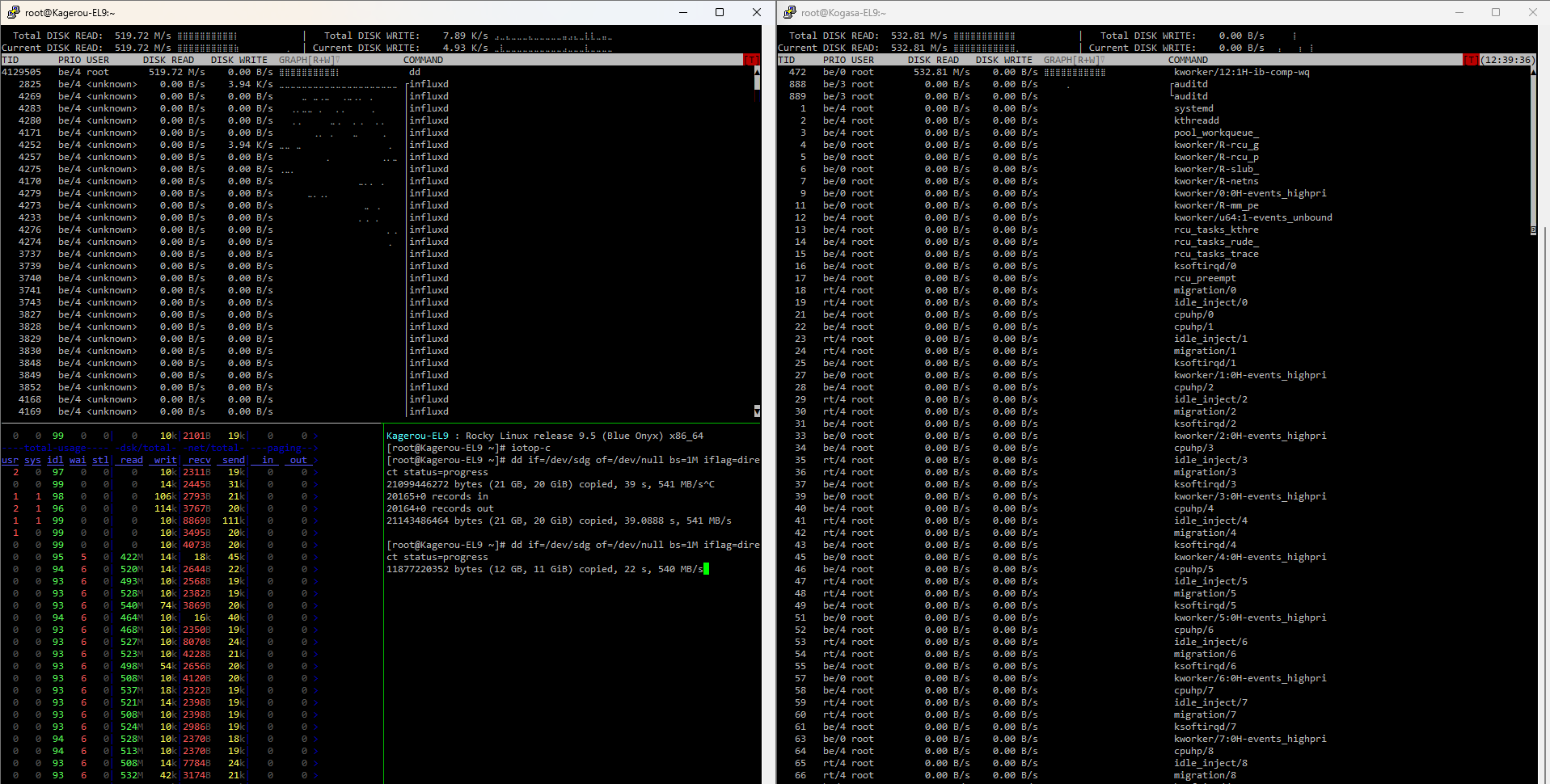Open the PuTTY icon menu in Kogasa-EL9 window
Viewport: 1550px width, 784px height.
[x=789, y=12]
